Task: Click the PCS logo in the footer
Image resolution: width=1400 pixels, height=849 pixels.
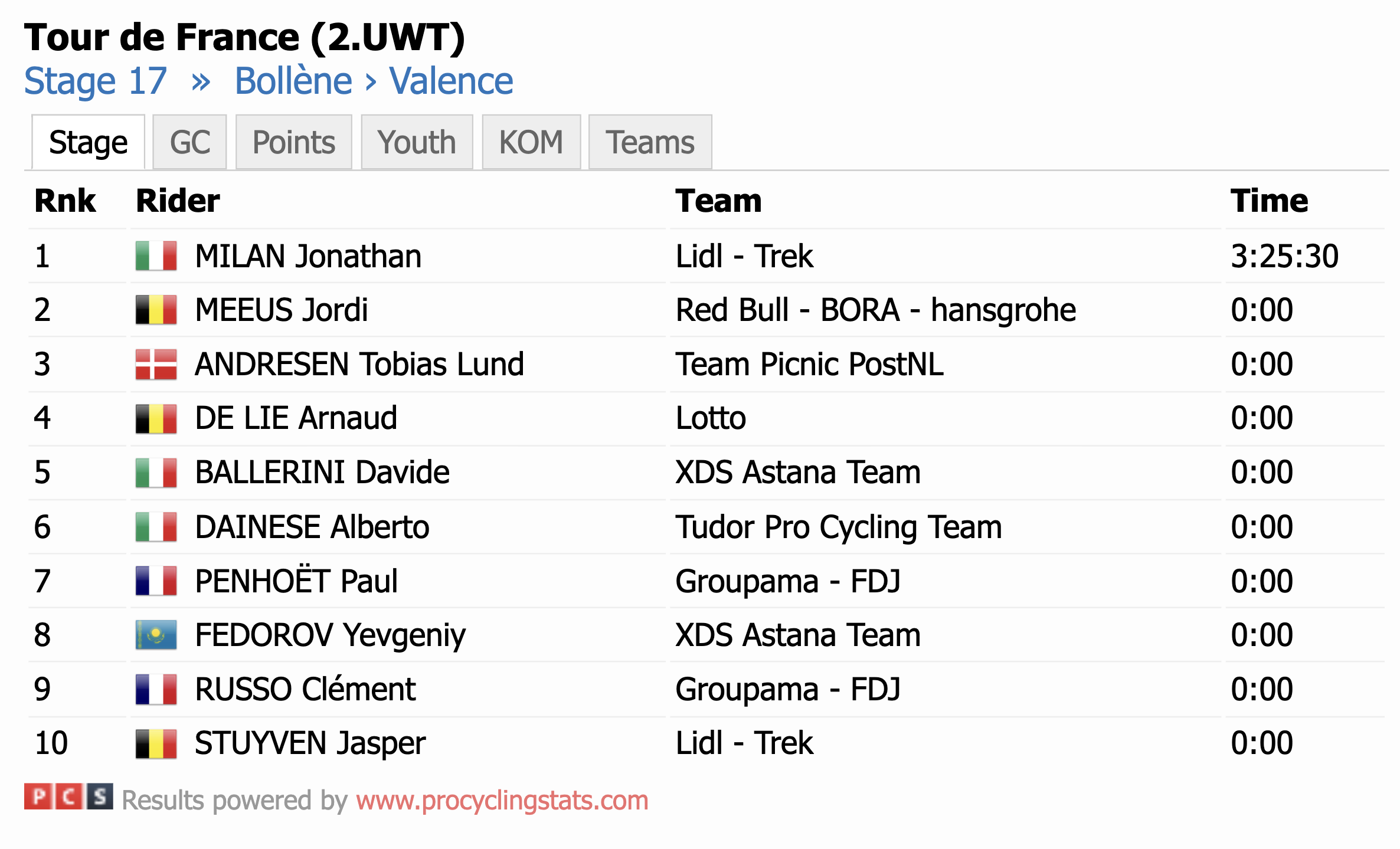Action: tap(68, 796)
